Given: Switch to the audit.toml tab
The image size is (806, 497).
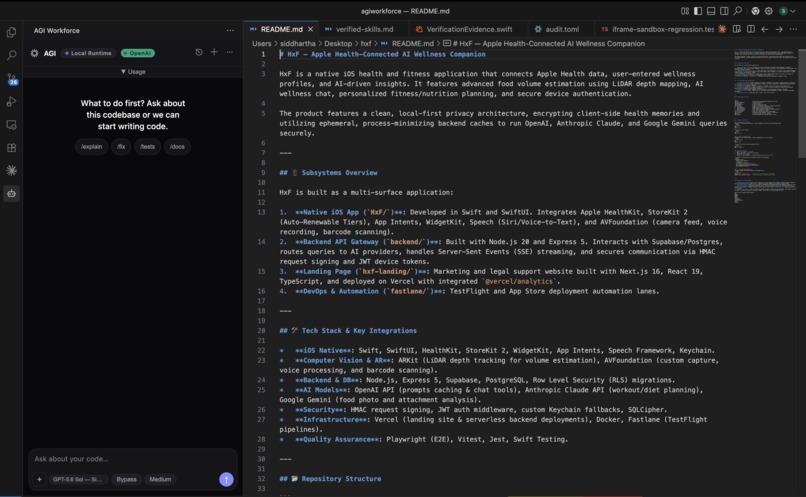Looking at the screenshot, I should point(562,29).
